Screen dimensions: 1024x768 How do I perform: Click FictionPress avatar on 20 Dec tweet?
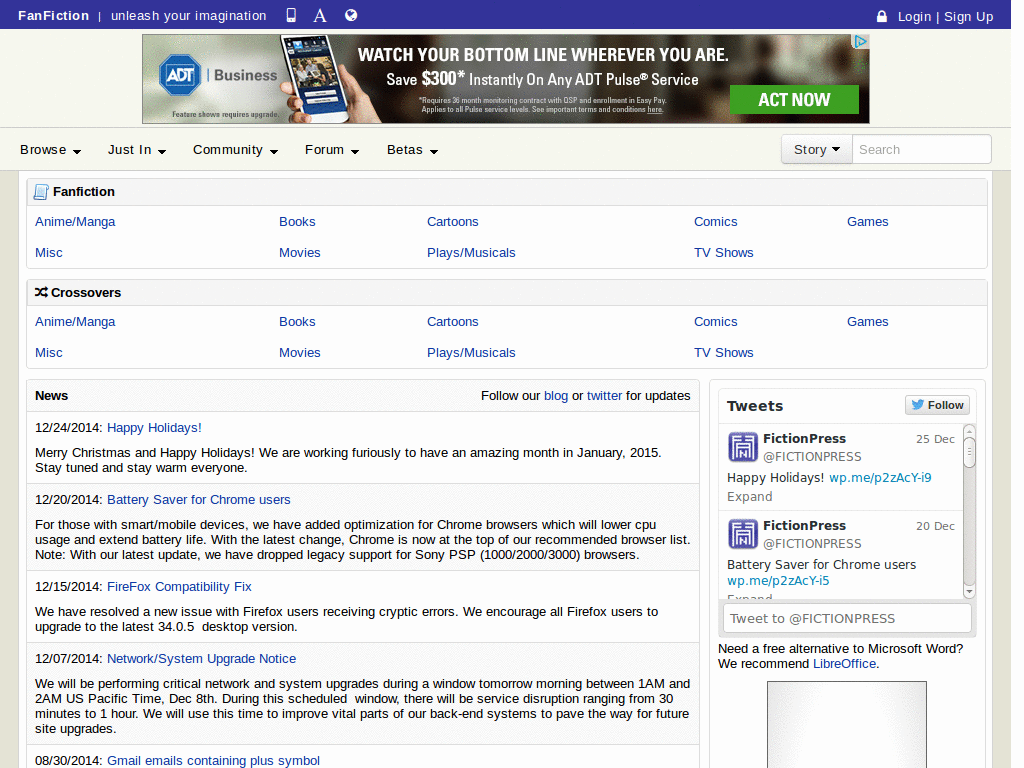(743, 534)
